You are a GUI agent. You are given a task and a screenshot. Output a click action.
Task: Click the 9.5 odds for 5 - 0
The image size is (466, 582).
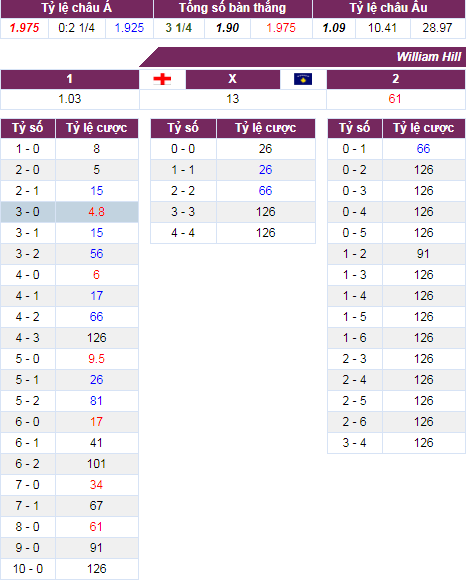click(x=97, y=359)
